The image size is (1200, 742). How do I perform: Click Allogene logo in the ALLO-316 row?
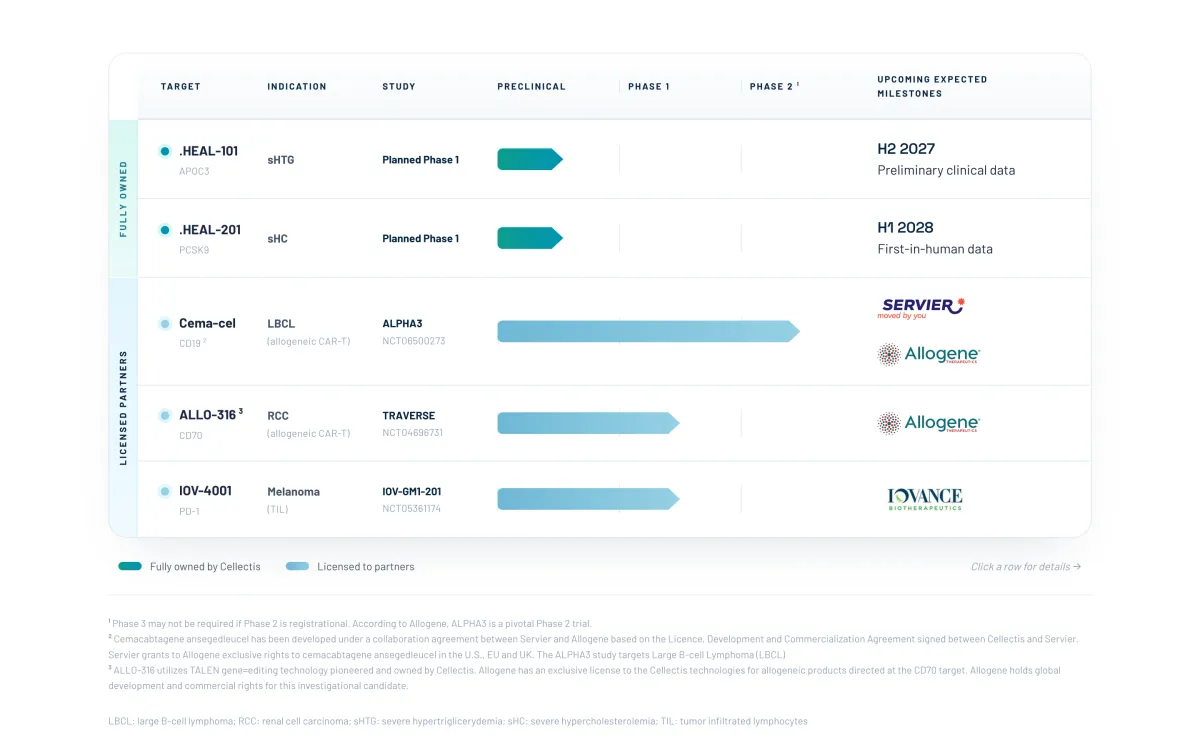929,423
